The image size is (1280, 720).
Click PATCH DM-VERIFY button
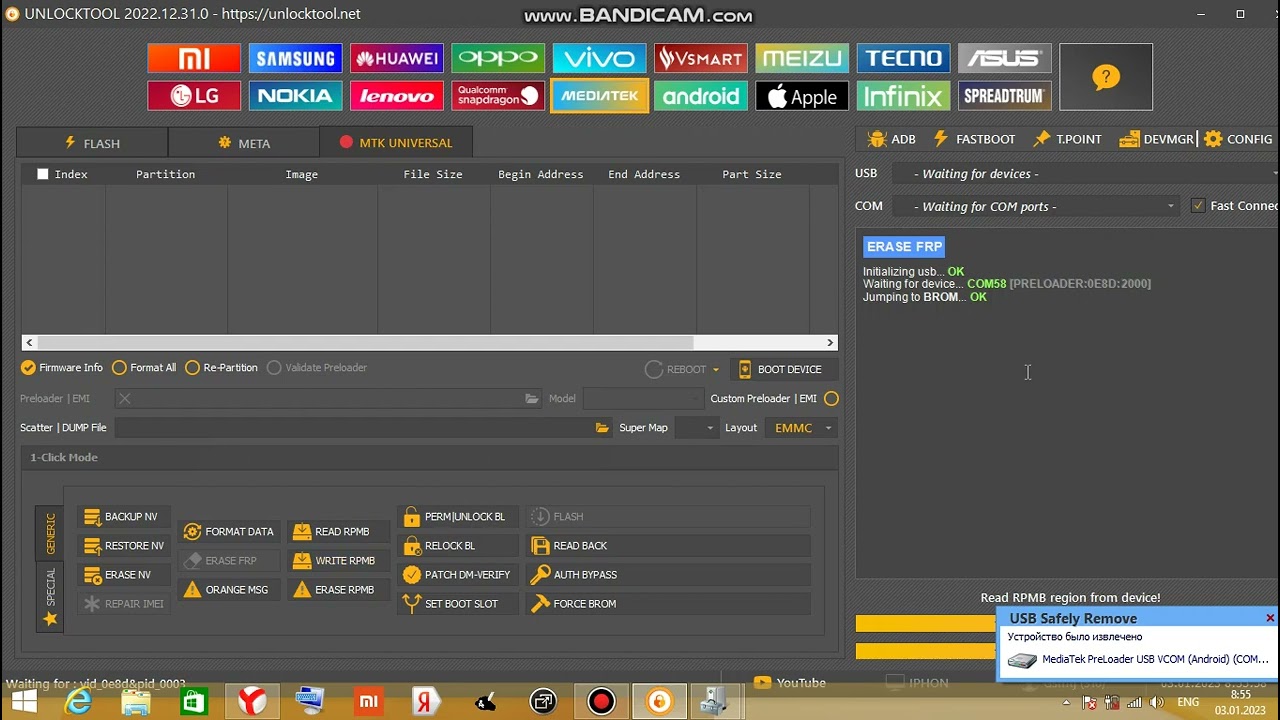457,575
